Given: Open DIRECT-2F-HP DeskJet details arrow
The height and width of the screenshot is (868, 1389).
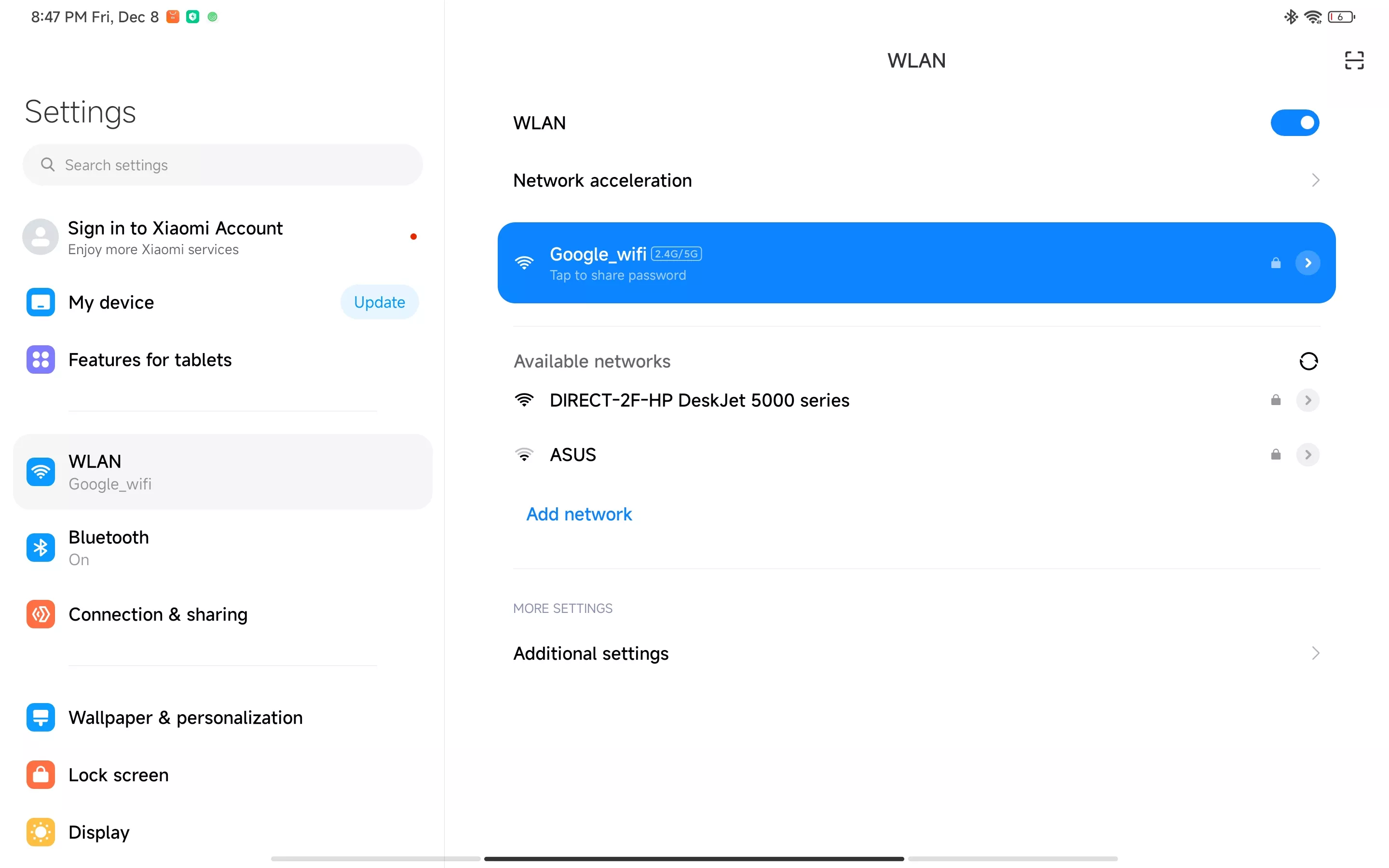Looking at the screenshot, I should pos(1307,400).
